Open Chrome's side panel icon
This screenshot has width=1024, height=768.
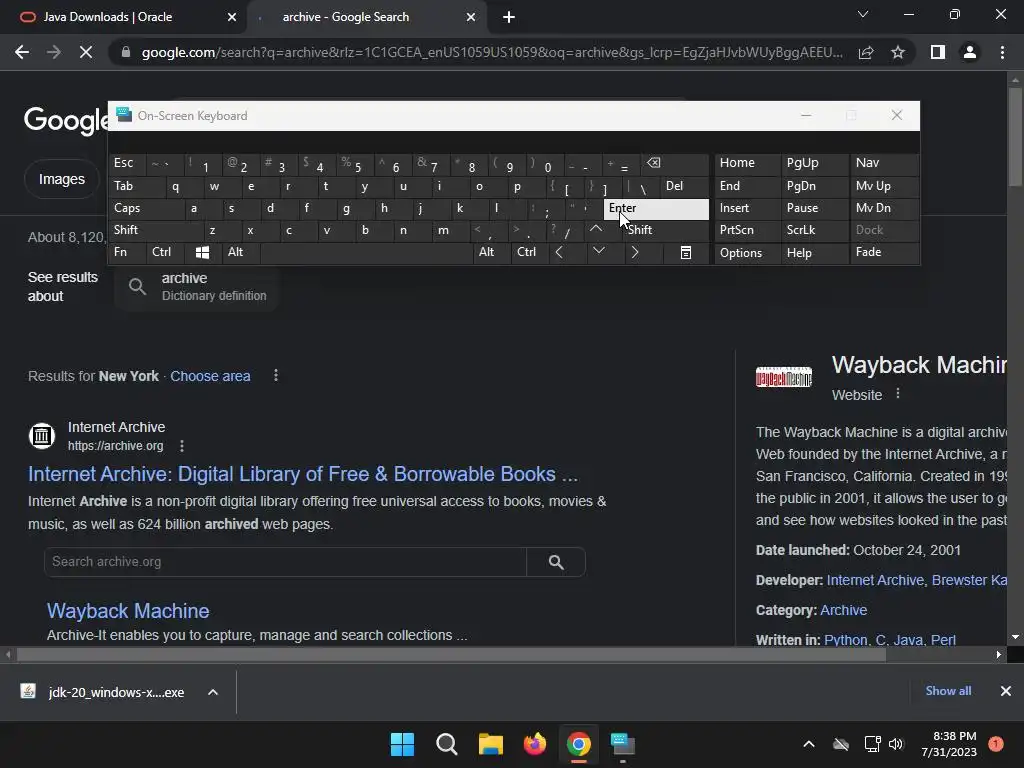click(x=938, y=52)
